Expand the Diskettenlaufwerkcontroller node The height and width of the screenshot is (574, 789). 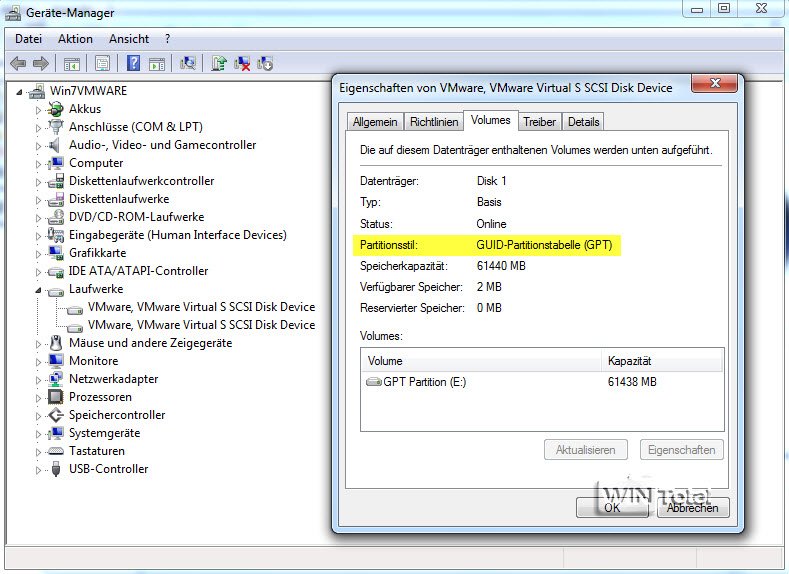(38, 182)
